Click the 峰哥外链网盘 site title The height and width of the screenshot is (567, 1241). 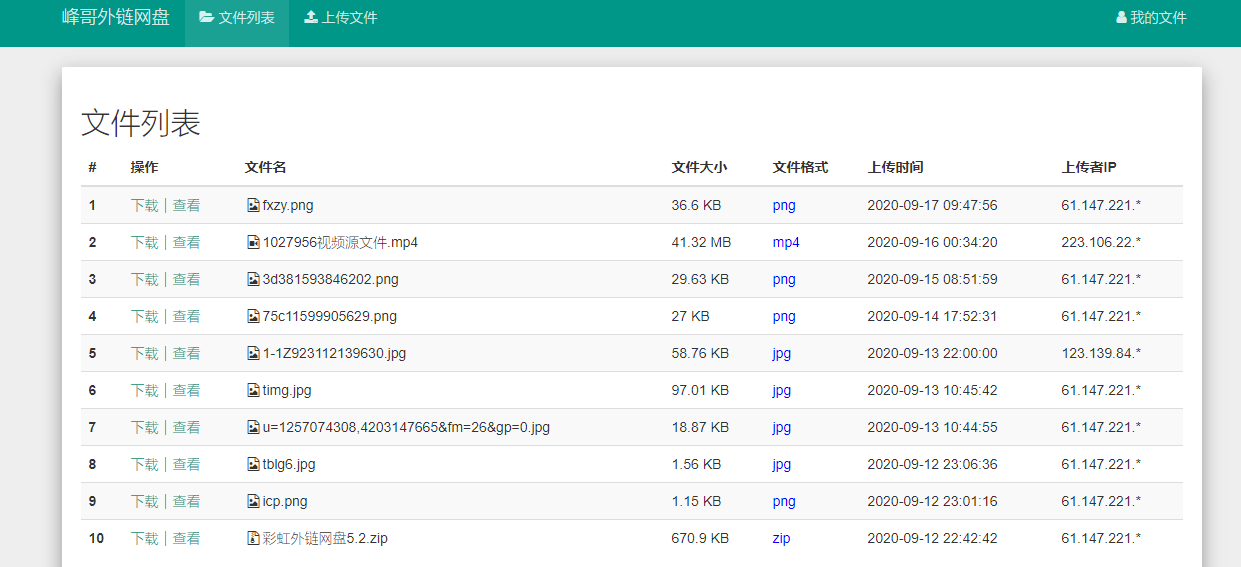116,17
